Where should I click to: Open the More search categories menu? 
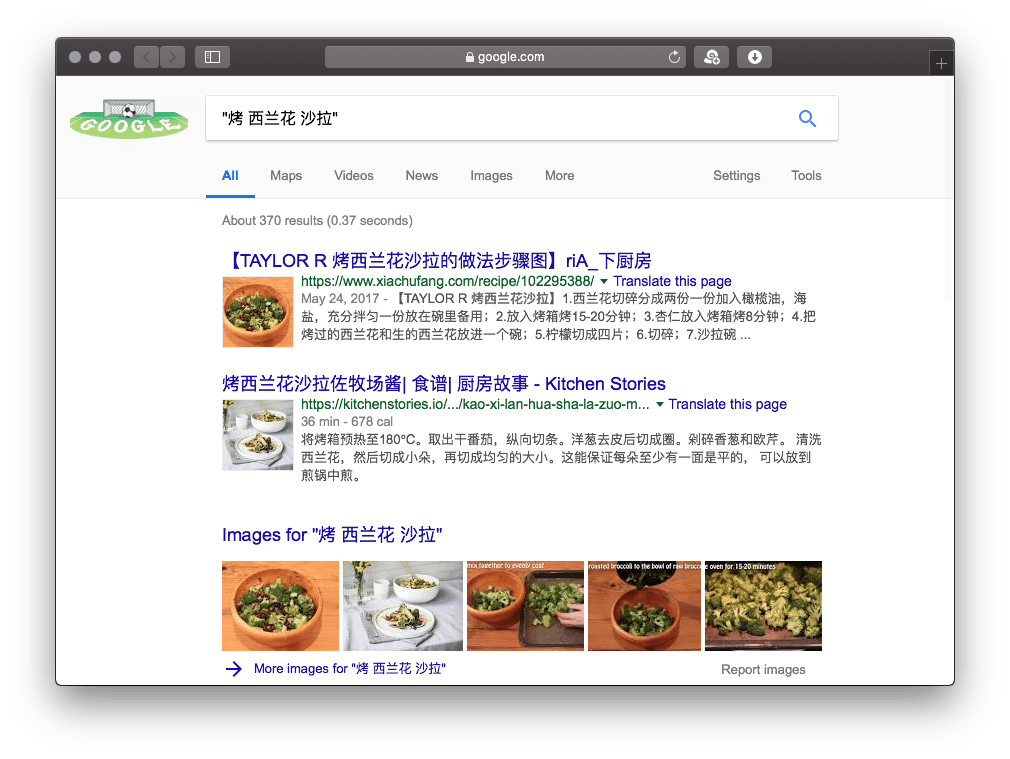[559, 176]
